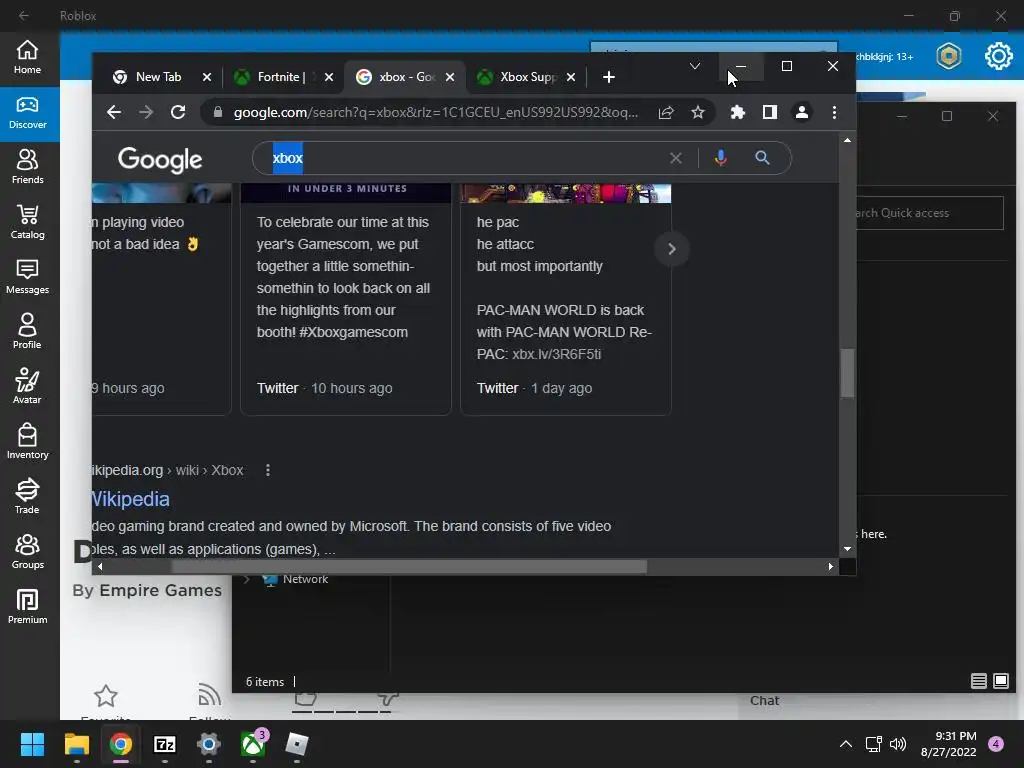Switch to the Fortnite tab
This screenshot has width=1024, height=768.
coord(282,77)
